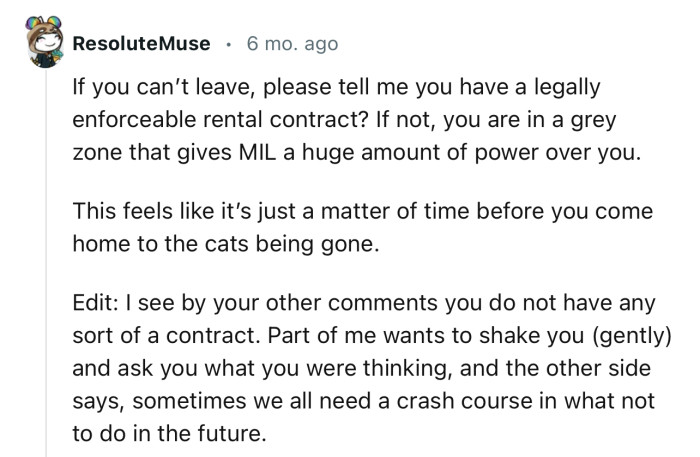Click the dot separator after the username
The image size is (700, 457).
[229, 44]
